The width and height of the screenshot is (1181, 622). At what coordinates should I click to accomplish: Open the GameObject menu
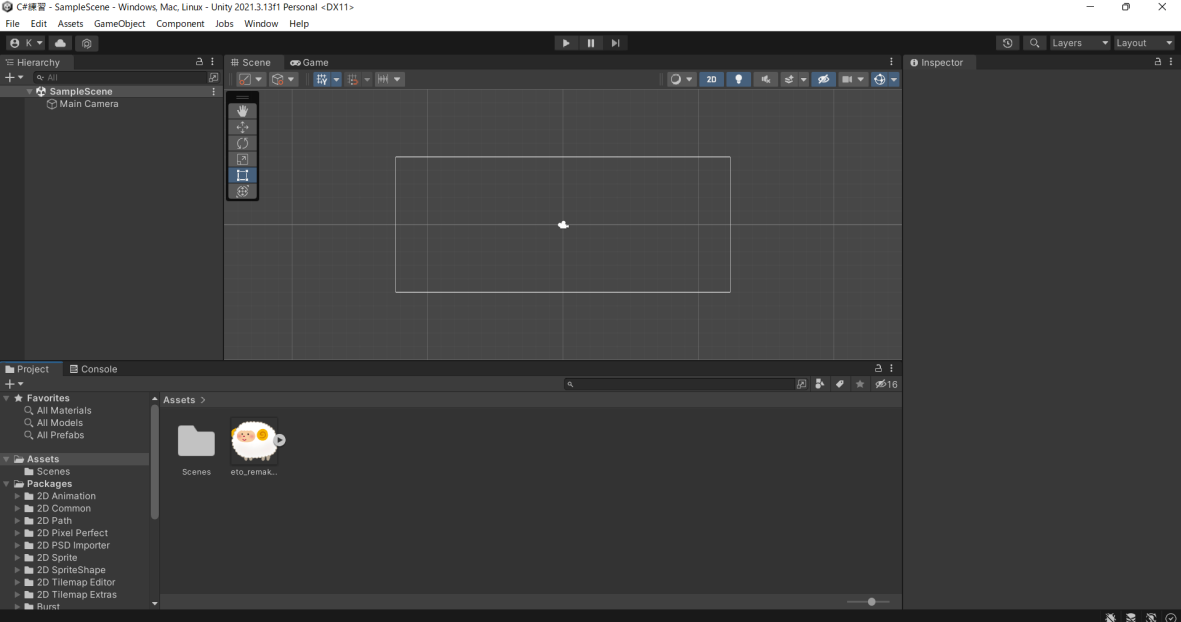click(119, 23)
